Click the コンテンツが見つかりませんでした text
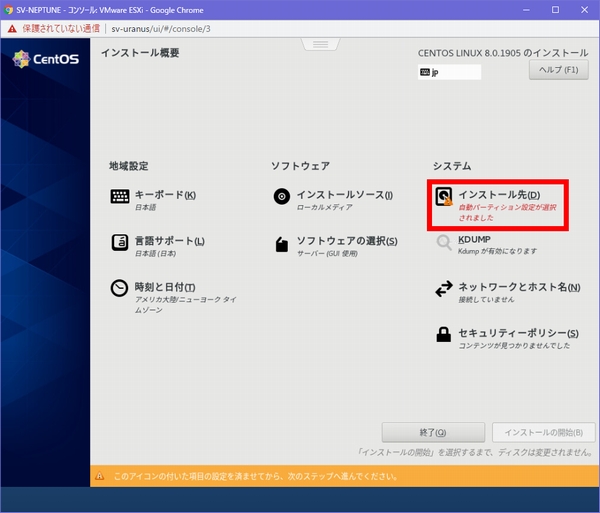Viewport: 600px width, 513px height. (514, 346)
